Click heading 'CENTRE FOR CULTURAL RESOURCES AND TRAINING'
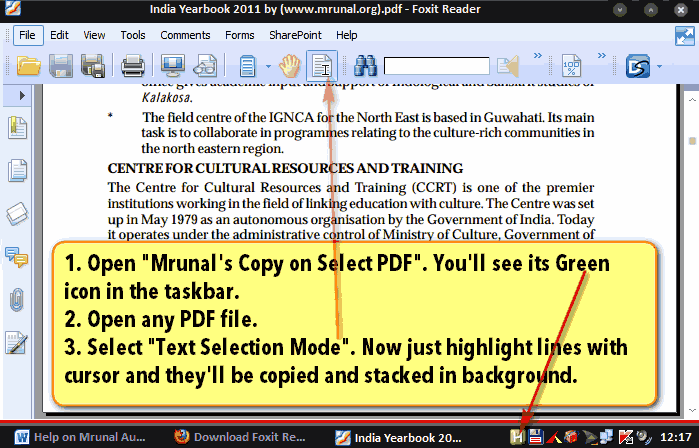 click(285, 168)
